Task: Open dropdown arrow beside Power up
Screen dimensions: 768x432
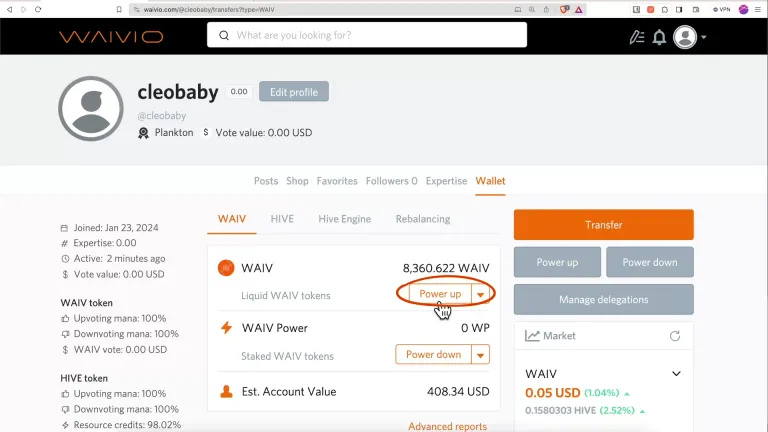Action: tap(480, 294)
